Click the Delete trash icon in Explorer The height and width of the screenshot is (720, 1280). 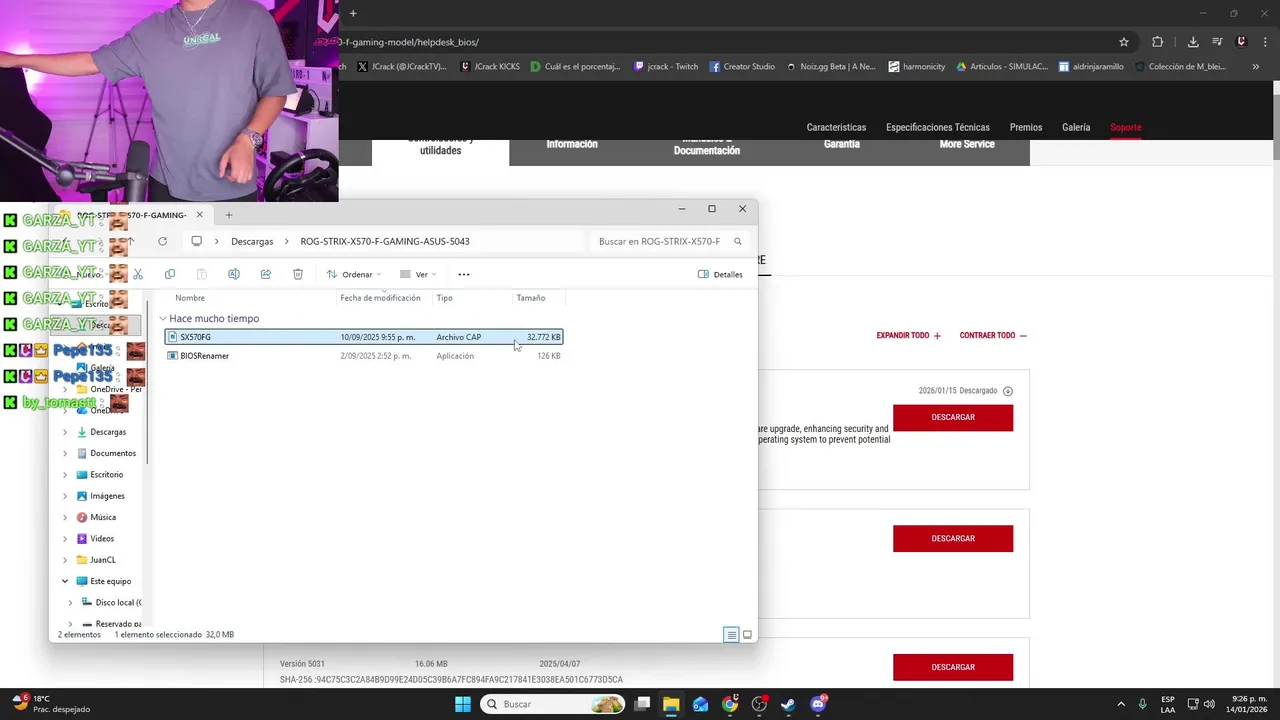pyautogui.click(x=298, y=274)
